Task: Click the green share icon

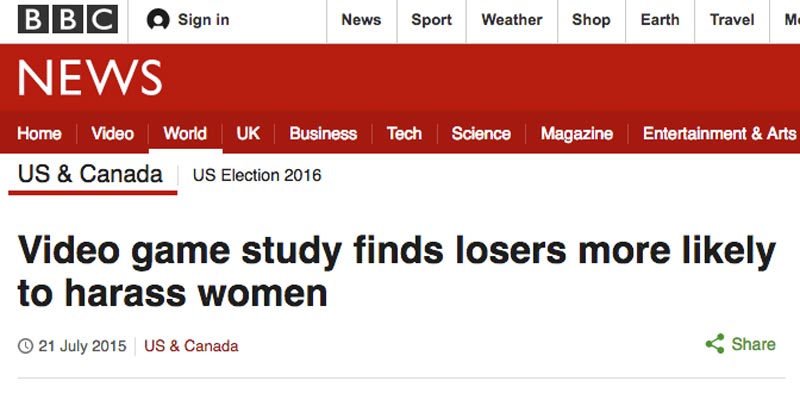Action: (x=715, y=344)
